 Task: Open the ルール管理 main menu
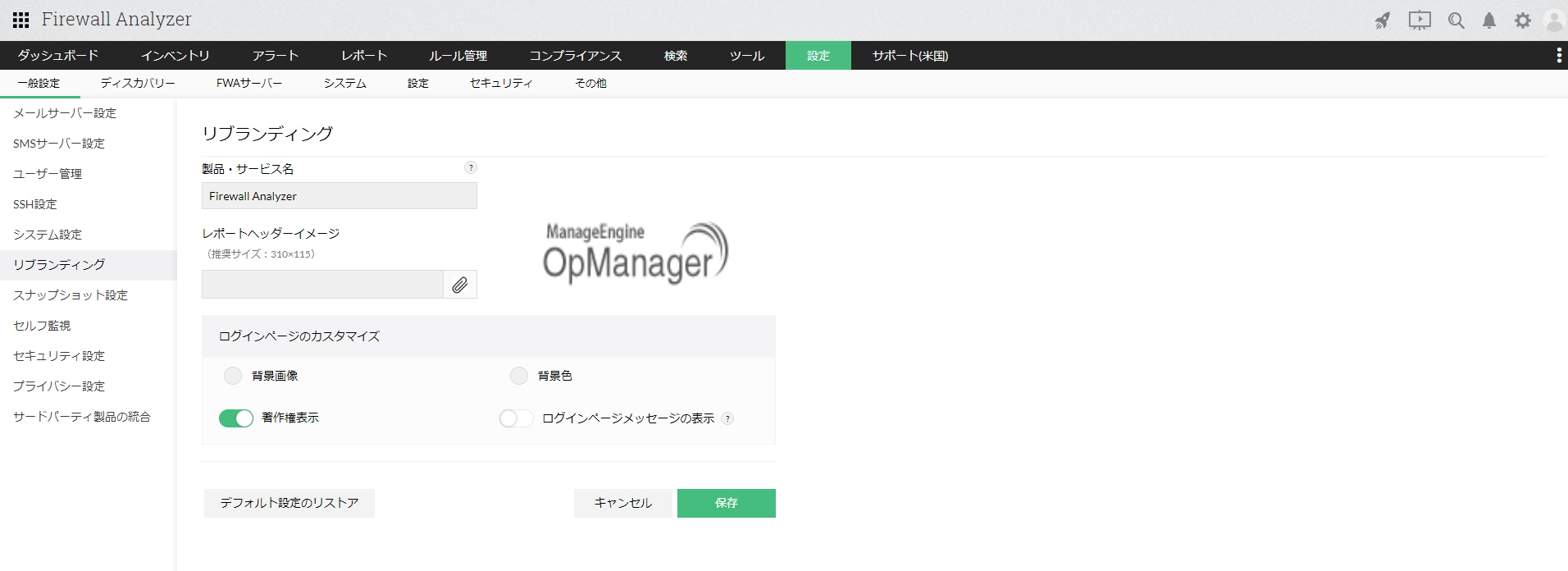pos(458,55)
